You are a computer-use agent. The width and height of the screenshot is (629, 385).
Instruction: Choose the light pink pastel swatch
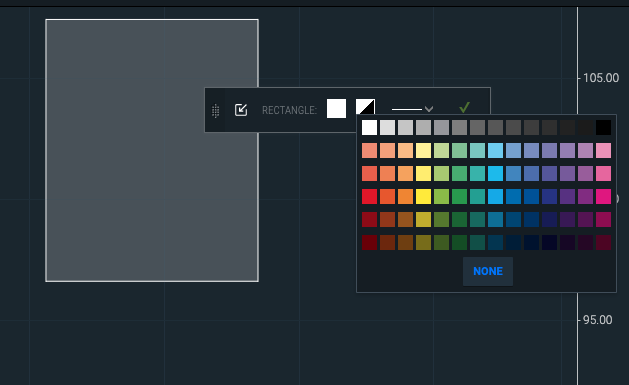[x=603, y=150]
